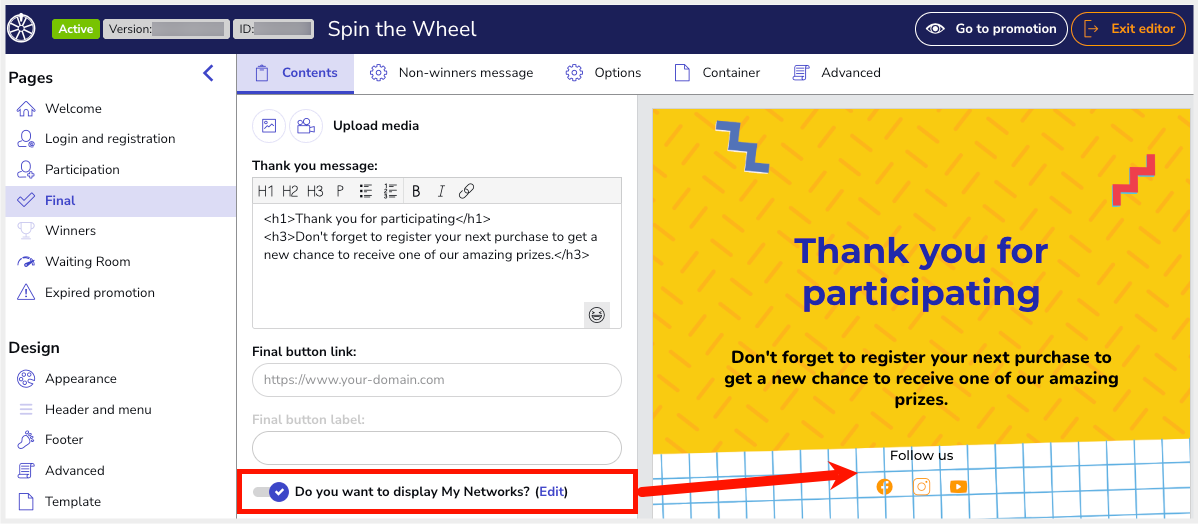Image resolution: width=1198 pixels, height=524 pixels.
Task: Click the Exit editor button
Action: (1128, 29)
